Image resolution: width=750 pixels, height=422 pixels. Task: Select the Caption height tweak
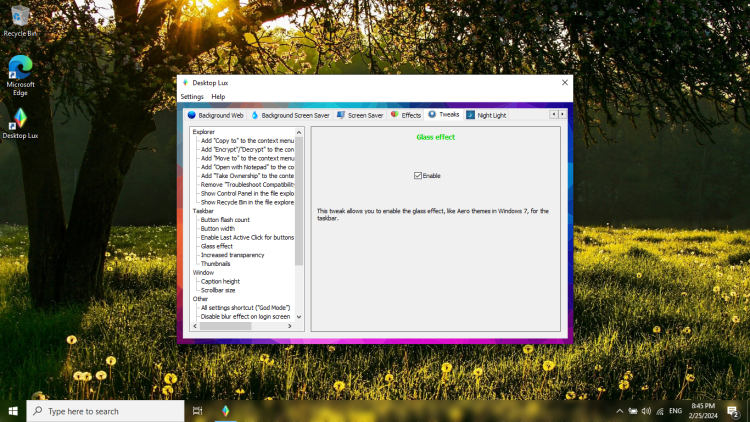pos(220,281)
